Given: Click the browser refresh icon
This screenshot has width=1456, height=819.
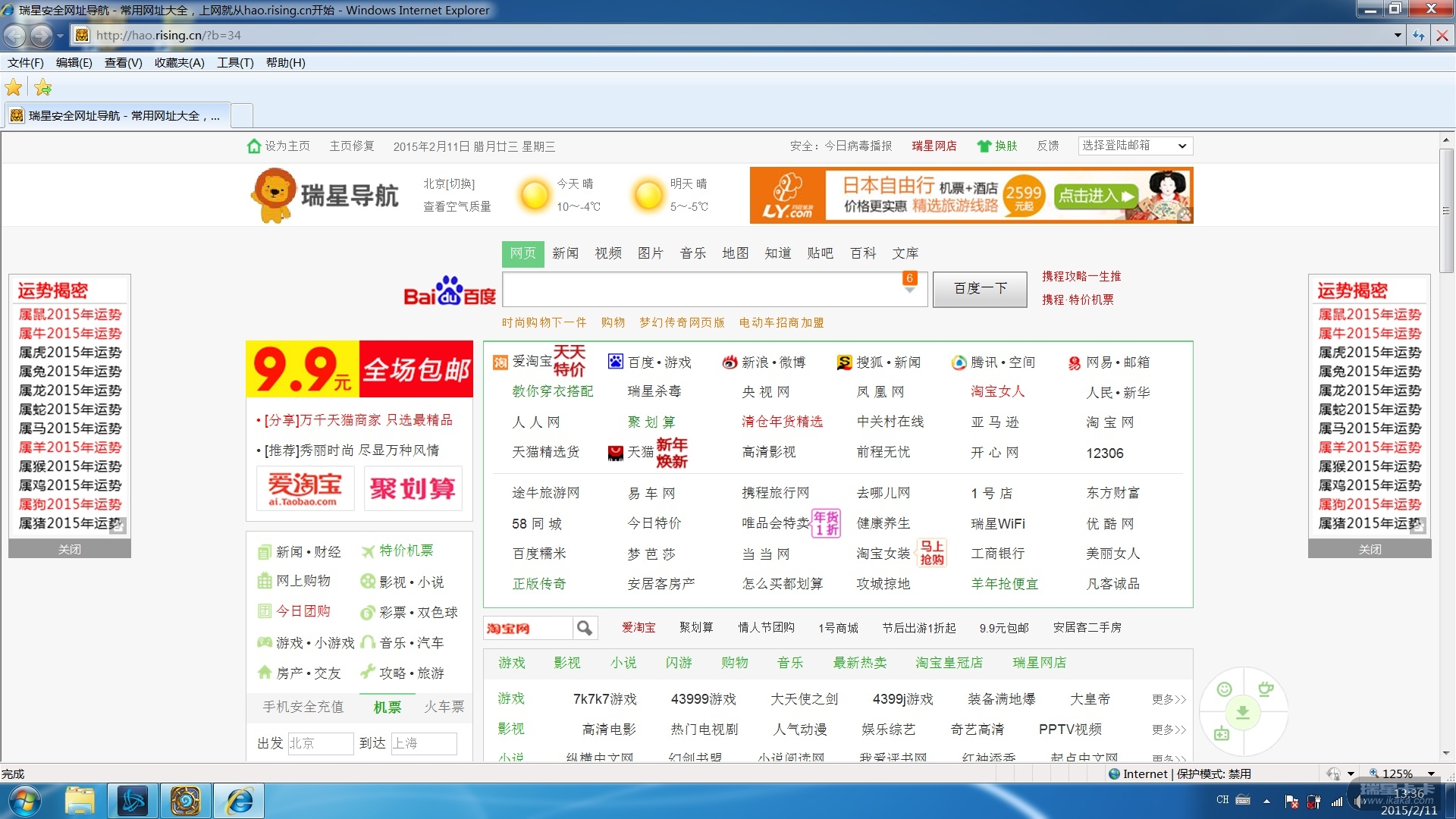Looking at the screenshot, I should pyautogui.click(x=1418, y=35).
